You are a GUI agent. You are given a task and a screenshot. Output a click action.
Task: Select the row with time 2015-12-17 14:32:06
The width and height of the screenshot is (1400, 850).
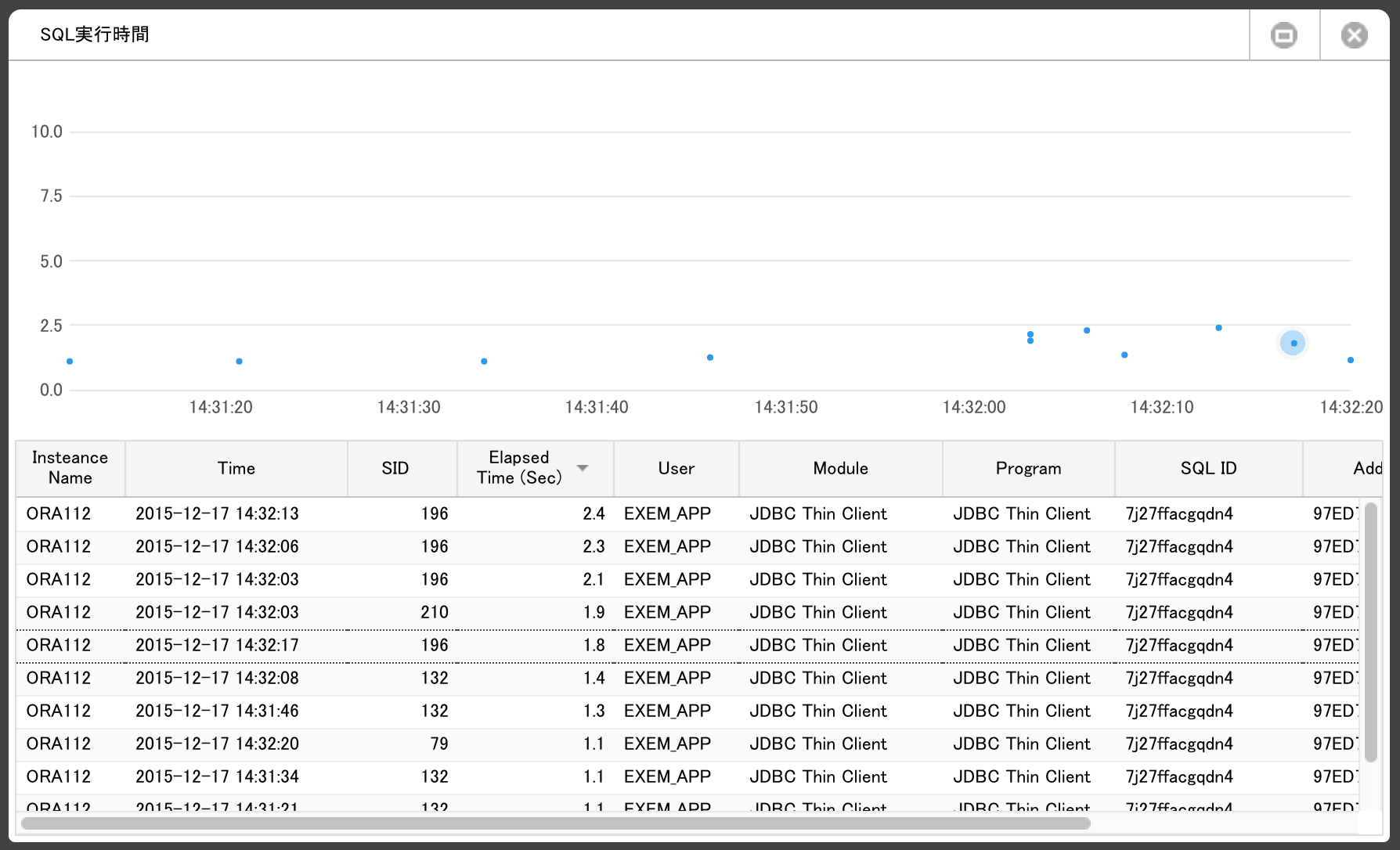pyautogui.click(x=687, y=547)
